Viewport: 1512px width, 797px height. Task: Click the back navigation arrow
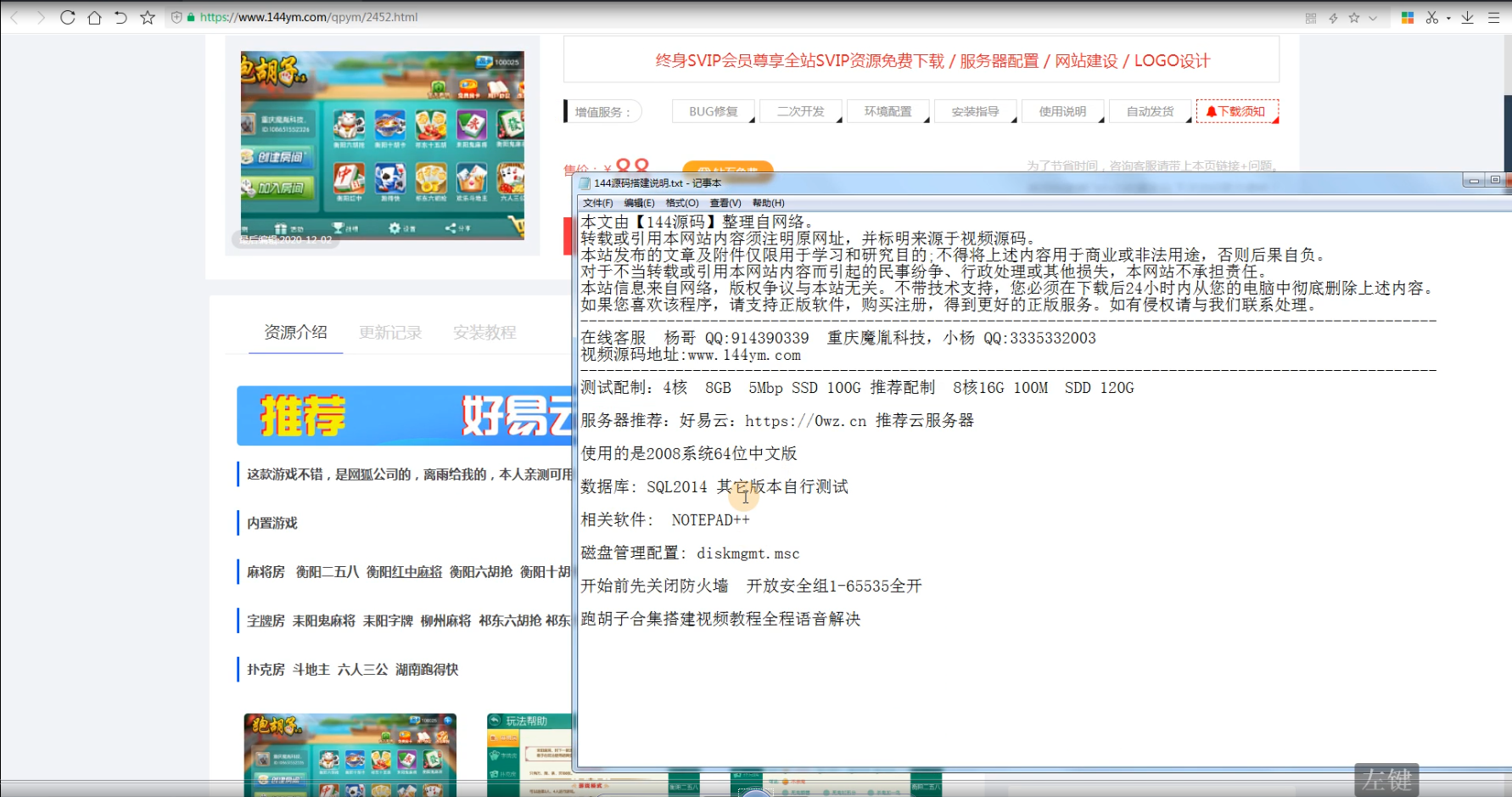pos(12,16)
